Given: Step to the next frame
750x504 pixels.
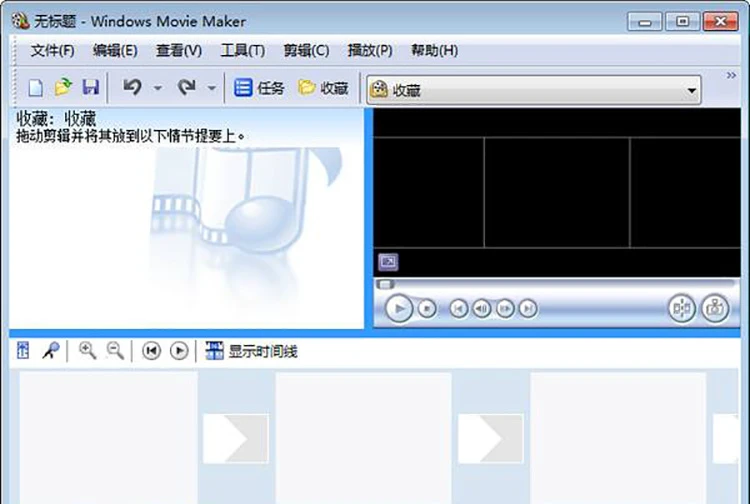Looking at the screenshot, I should (x=505, y=308).
